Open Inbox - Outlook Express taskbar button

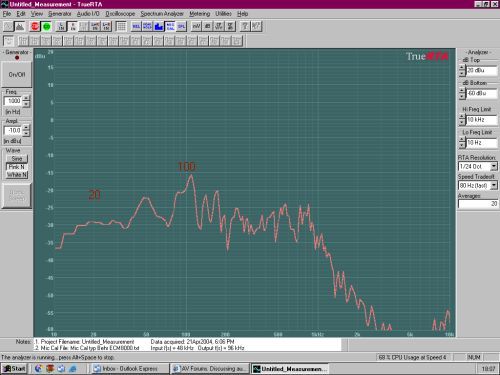[x=130, y=369]
